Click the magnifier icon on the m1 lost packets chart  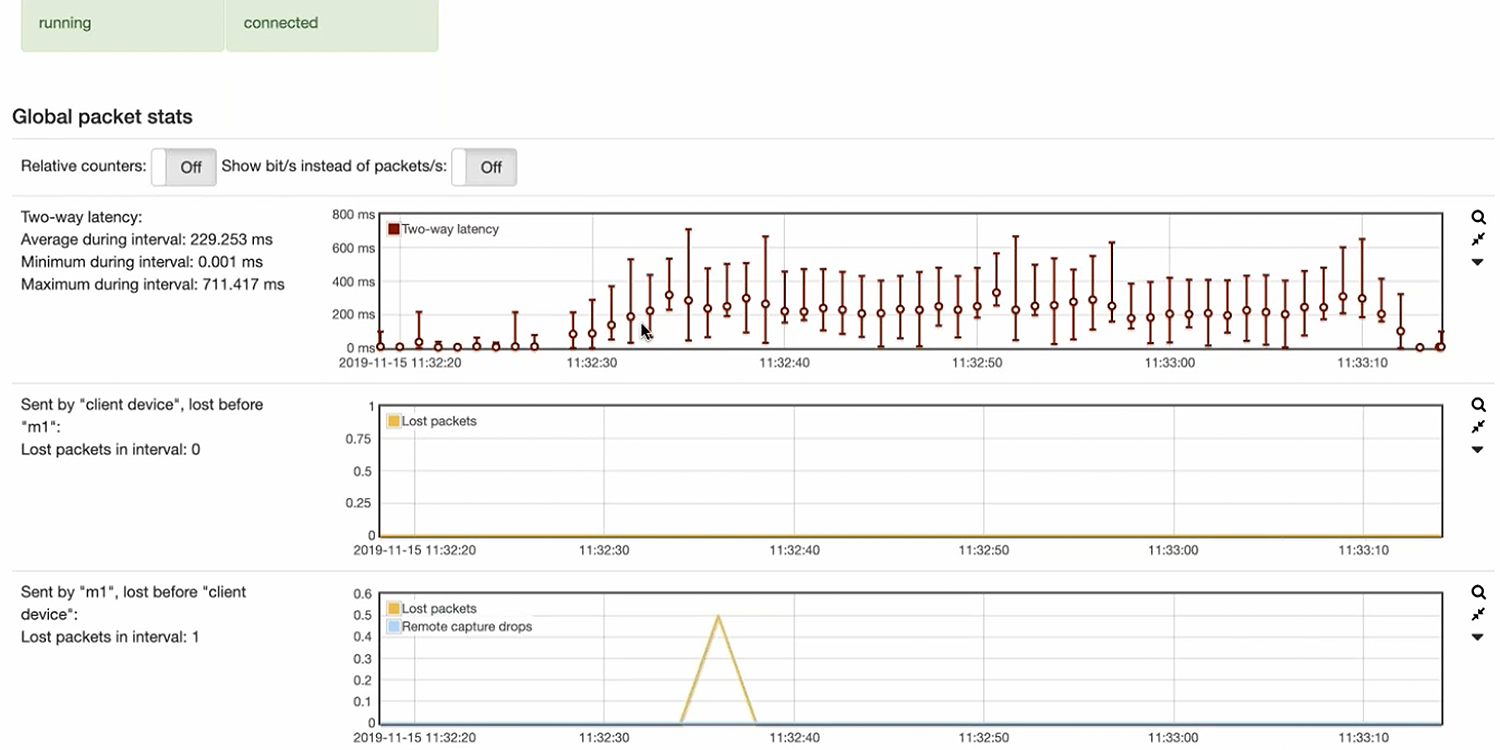[x=1478, y=592]
